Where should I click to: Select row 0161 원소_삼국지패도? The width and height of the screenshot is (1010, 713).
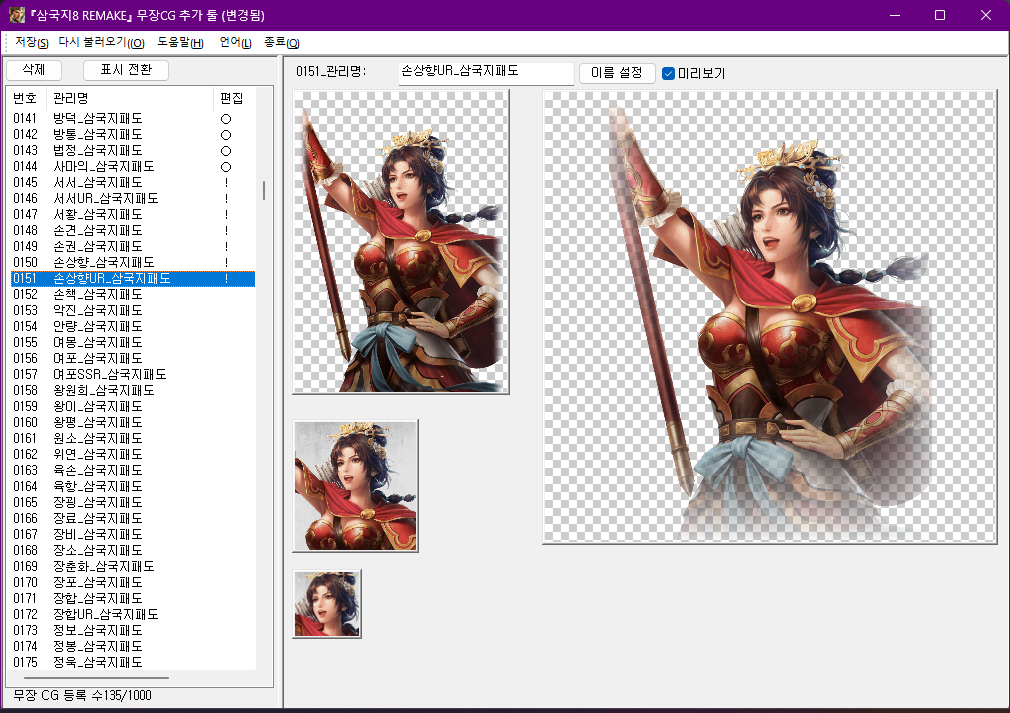coord(133,438)
